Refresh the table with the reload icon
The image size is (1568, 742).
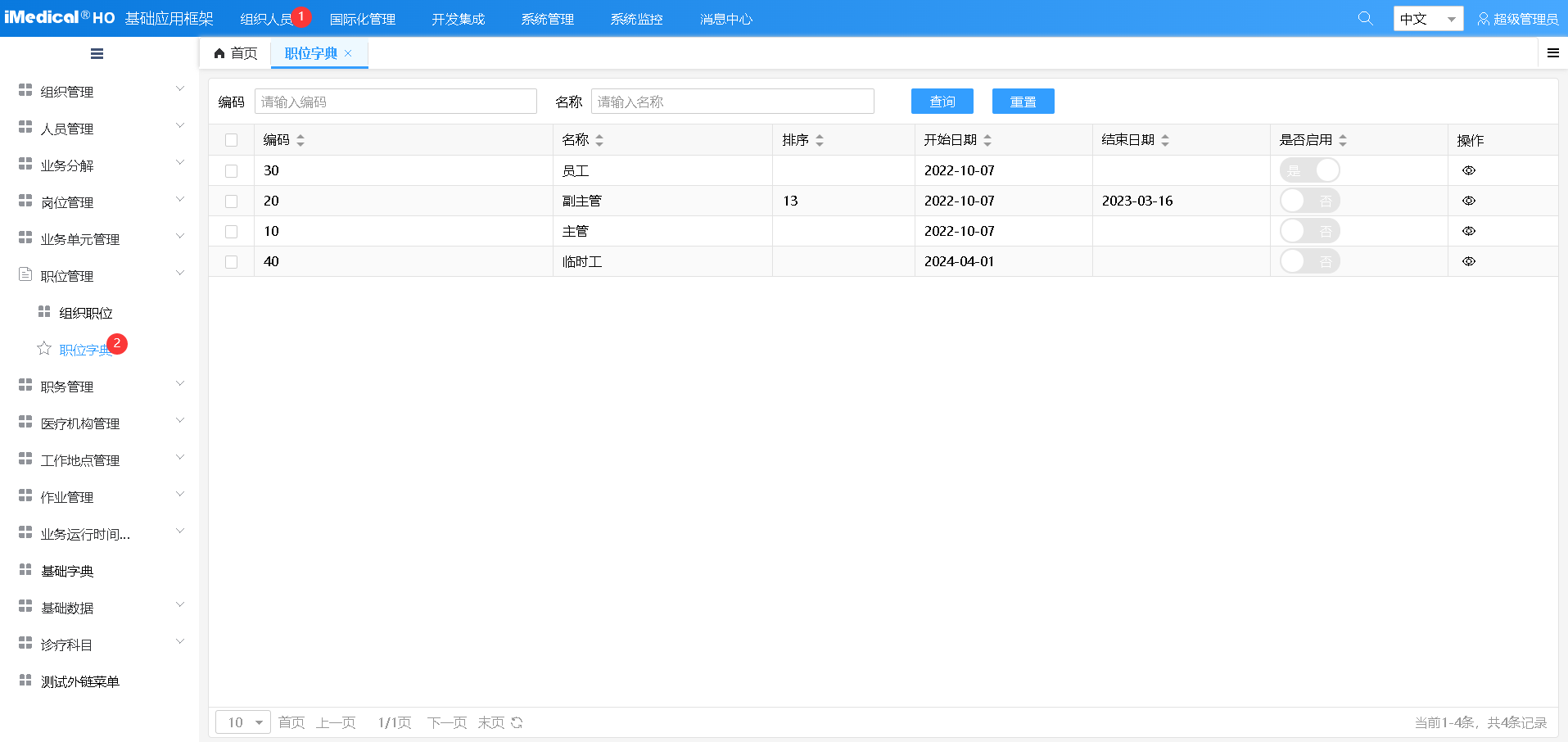(x=516, y=722)
